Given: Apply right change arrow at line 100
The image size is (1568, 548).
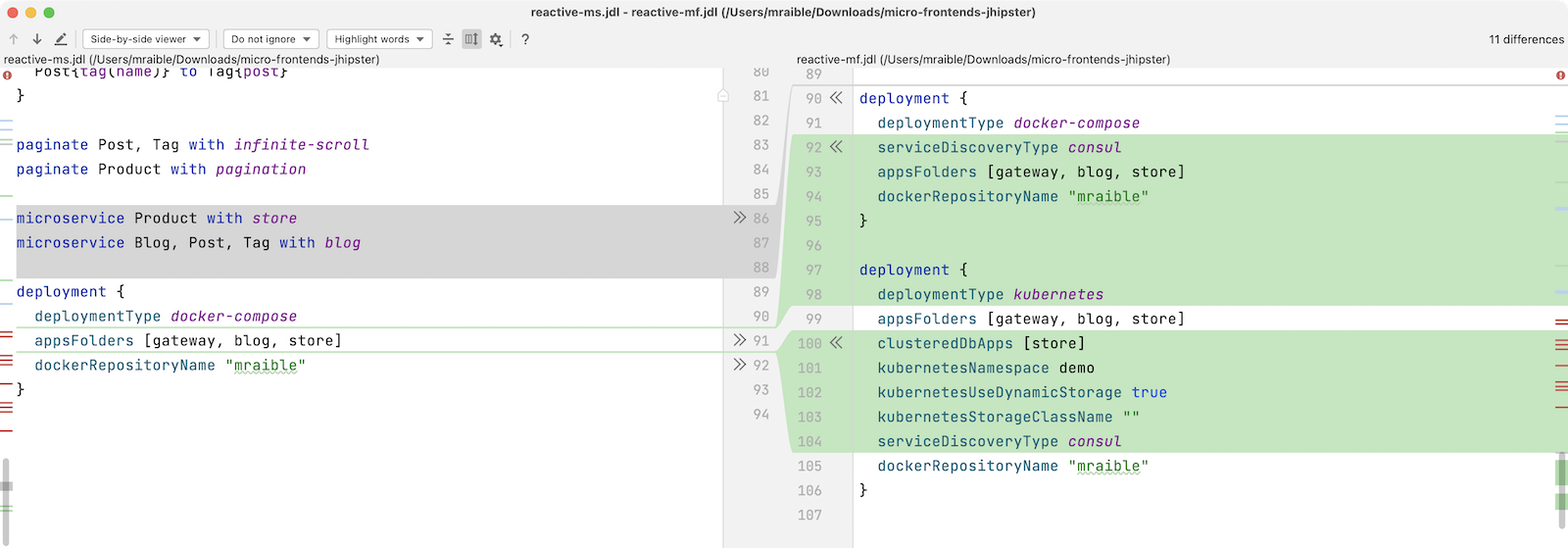Looking at the screenshot, I should click(x=836, y=343).
